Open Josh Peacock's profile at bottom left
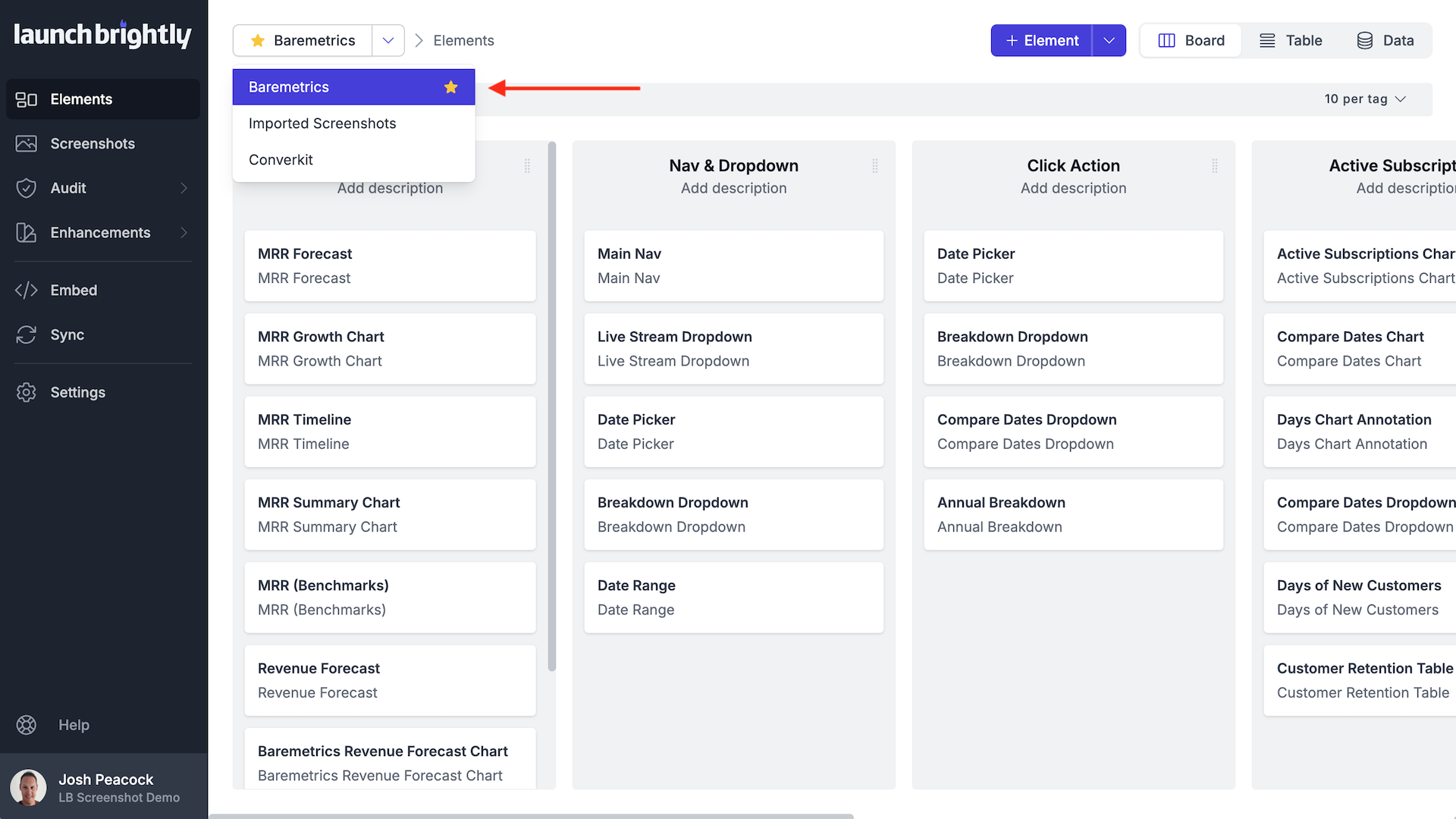 pyautogui.click(x=104, y=786)
